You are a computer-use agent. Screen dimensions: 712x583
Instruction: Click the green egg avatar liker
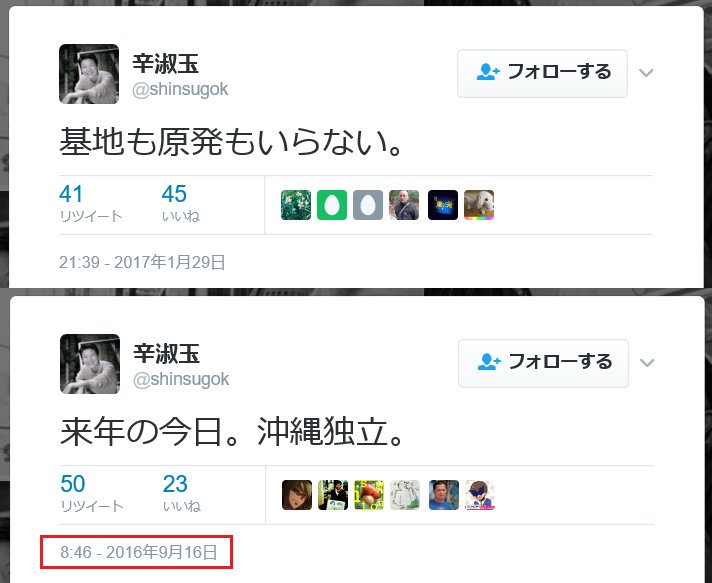click(332, 205)
